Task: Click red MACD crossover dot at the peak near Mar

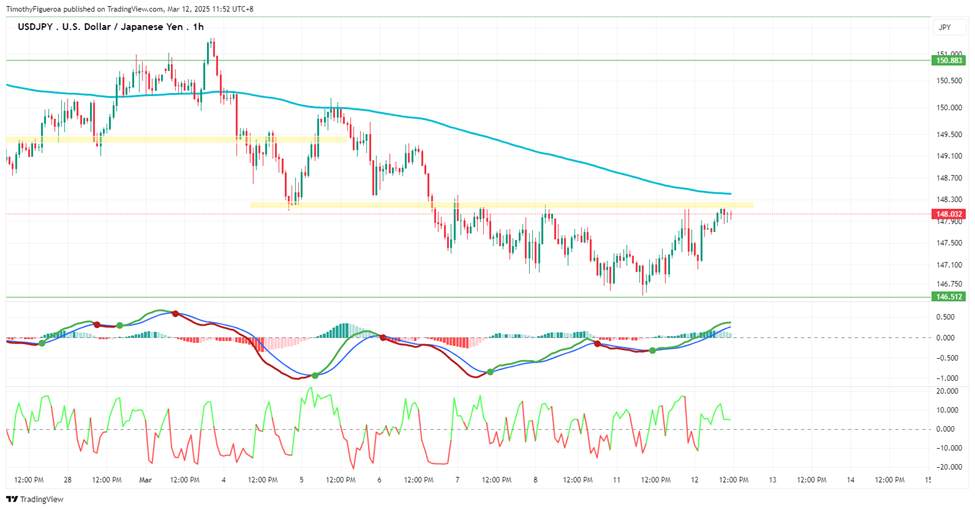Action: point(175,314)
